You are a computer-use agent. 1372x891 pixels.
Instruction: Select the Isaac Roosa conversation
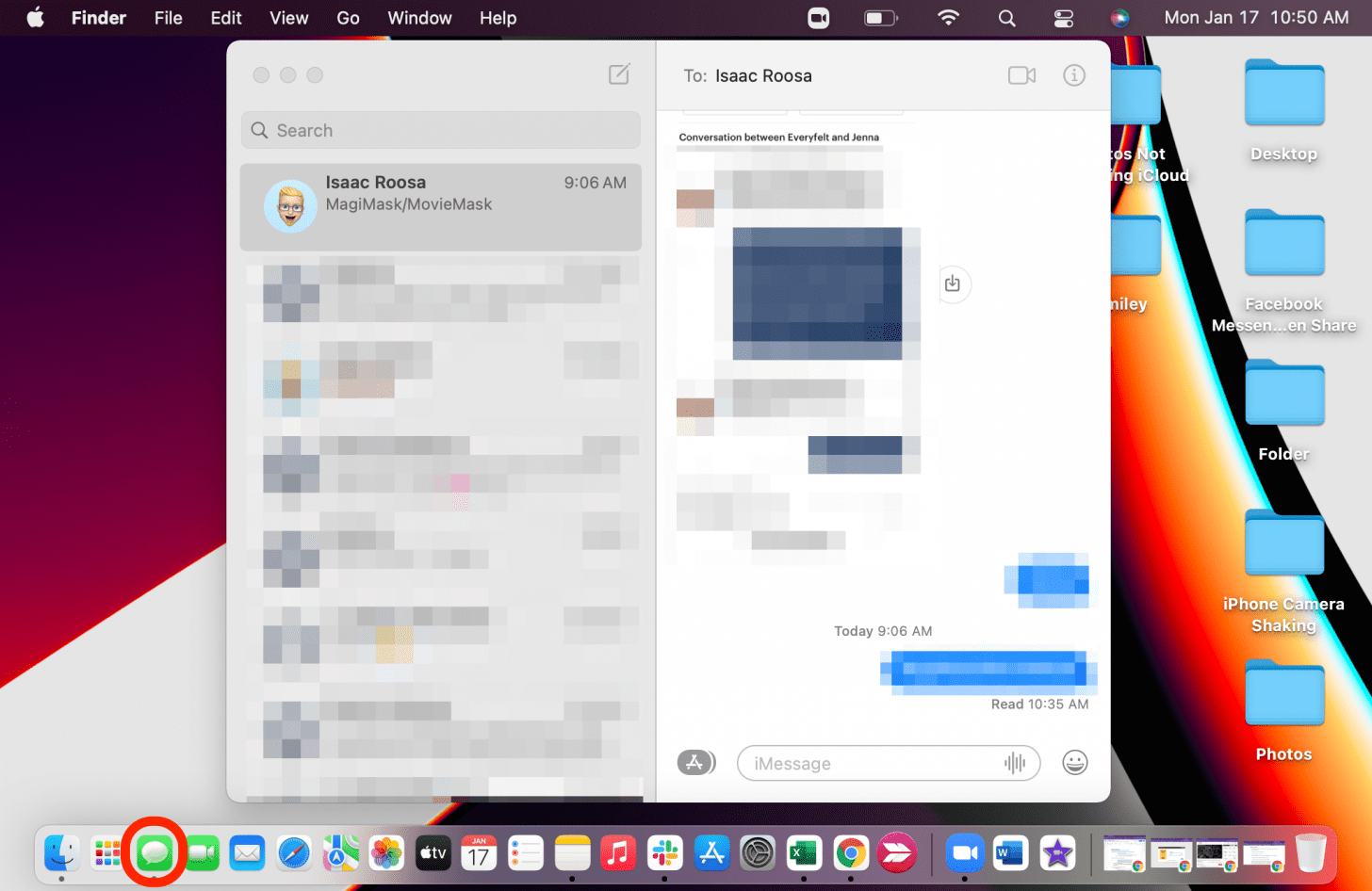pyautogui.click(x=440, y=206)
